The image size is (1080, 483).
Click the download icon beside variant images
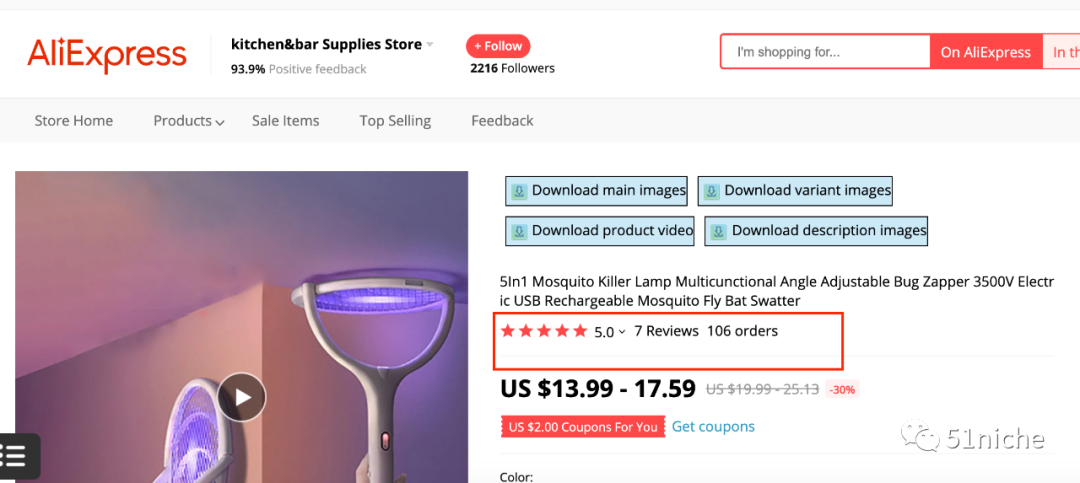pyautogui.click(x=711, y=191)
